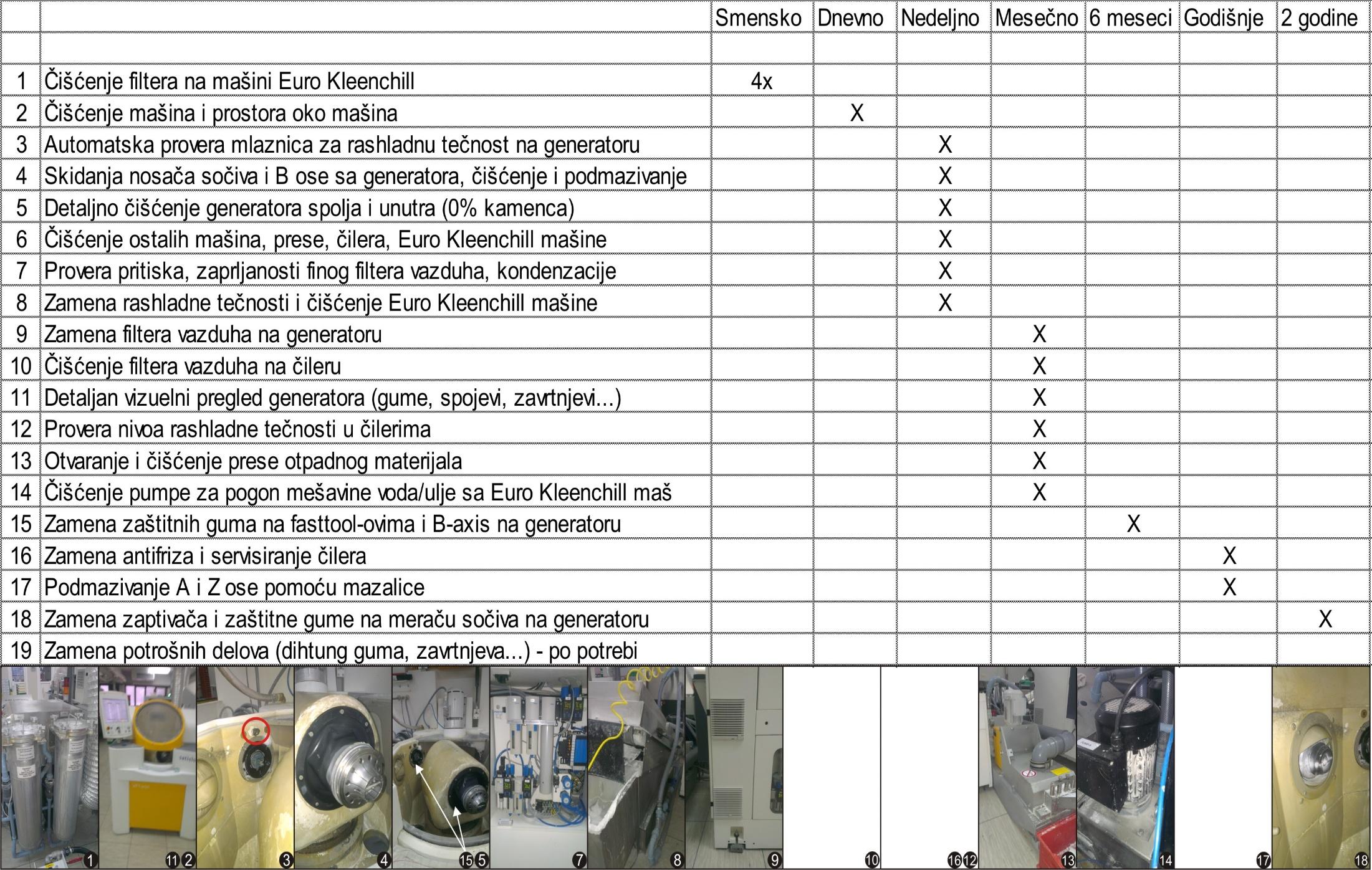Viewport: 1372px width, 870px height.
Task: Click row text Detaljno čišćenje generatora spolja i unutra
Action: tap(309, 208)
